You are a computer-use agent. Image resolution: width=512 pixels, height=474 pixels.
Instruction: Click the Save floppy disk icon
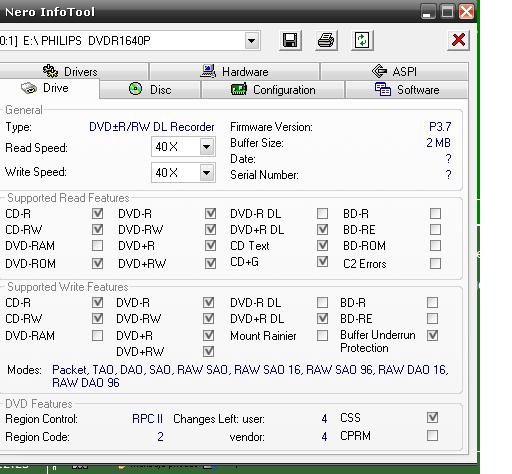[290, 41]
